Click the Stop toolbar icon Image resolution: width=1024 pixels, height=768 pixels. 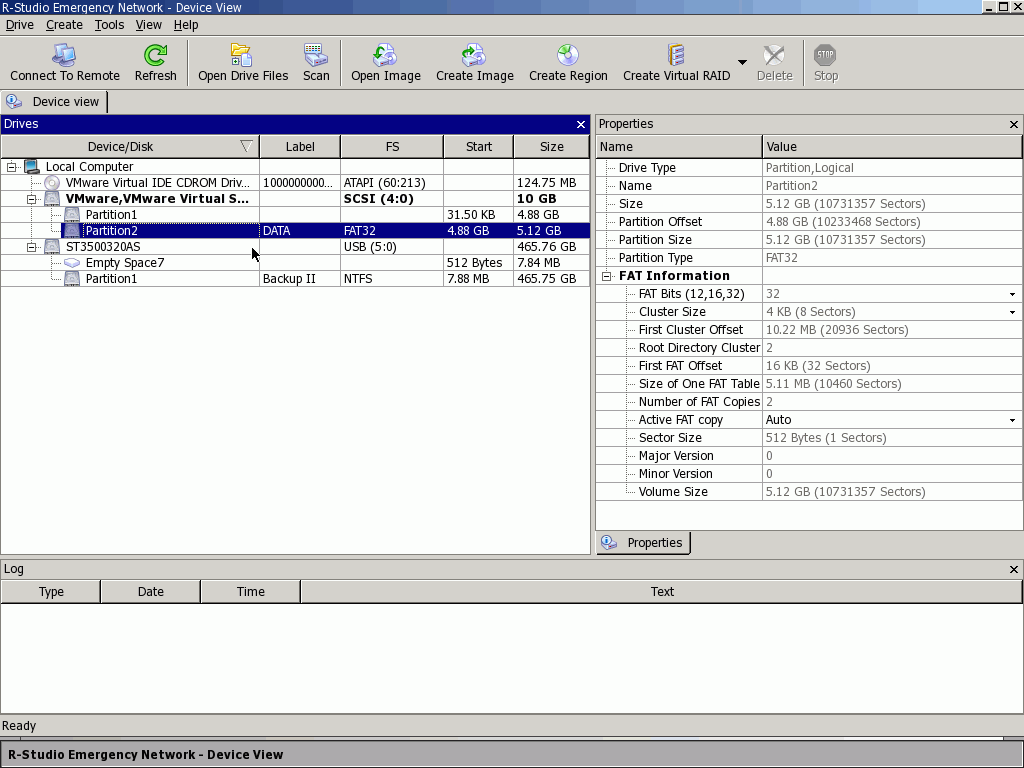(x=825, y=56)
